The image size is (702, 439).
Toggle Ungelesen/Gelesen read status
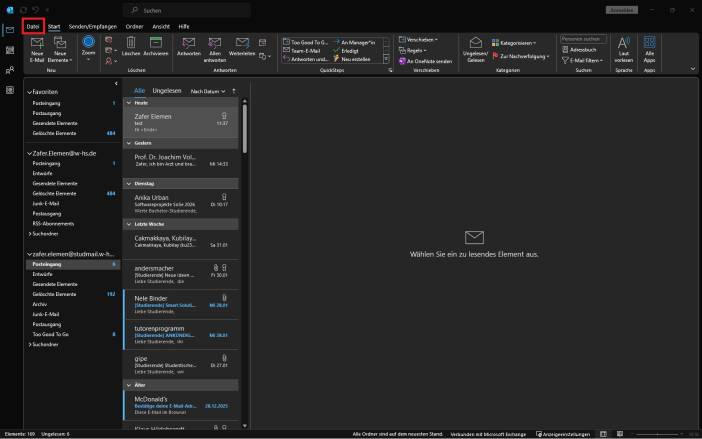pos(476,47)
